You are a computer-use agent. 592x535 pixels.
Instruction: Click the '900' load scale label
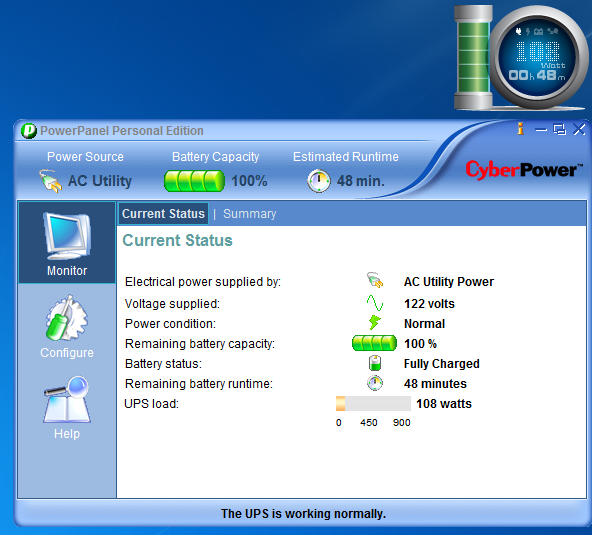coord(401,422)
